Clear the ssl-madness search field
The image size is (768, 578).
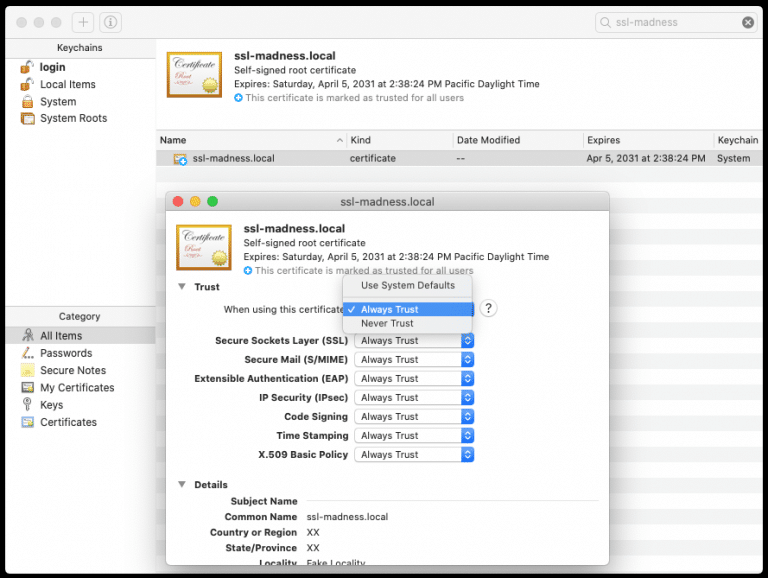[748, 22]
